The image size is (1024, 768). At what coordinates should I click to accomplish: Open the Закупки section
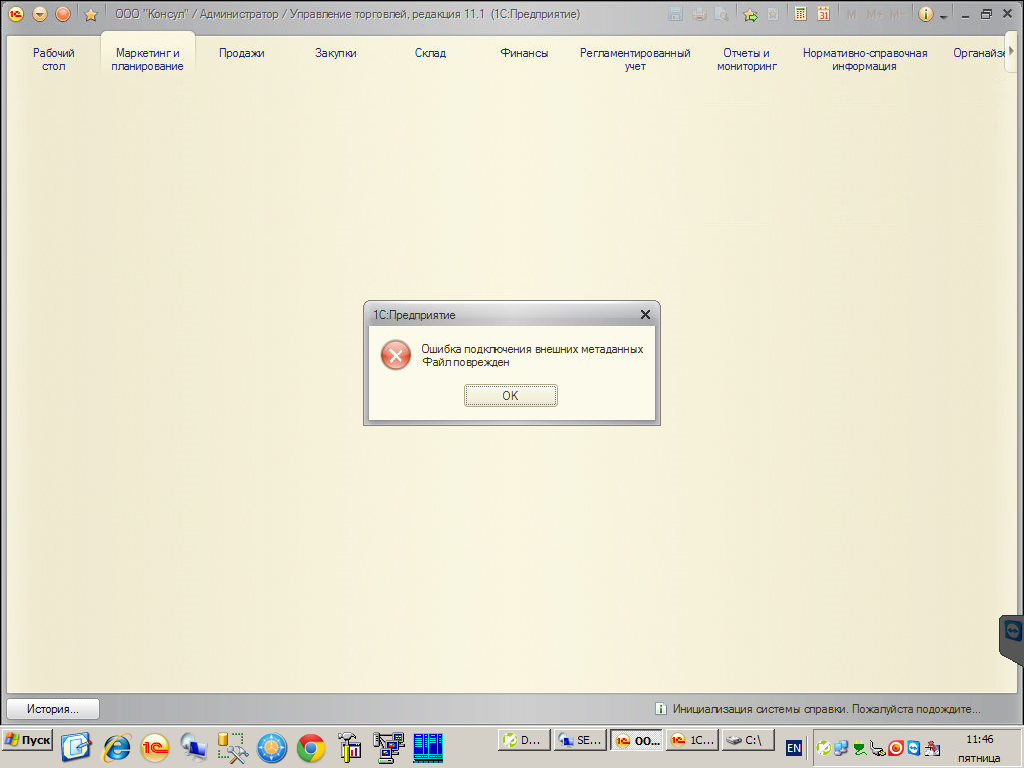click(x=336, y=54)
